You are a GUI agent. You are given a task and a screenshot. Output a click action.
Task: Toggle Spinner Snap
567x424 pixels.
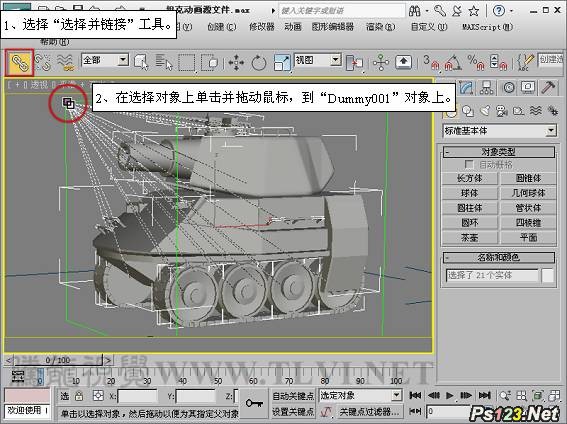point(498,63)
